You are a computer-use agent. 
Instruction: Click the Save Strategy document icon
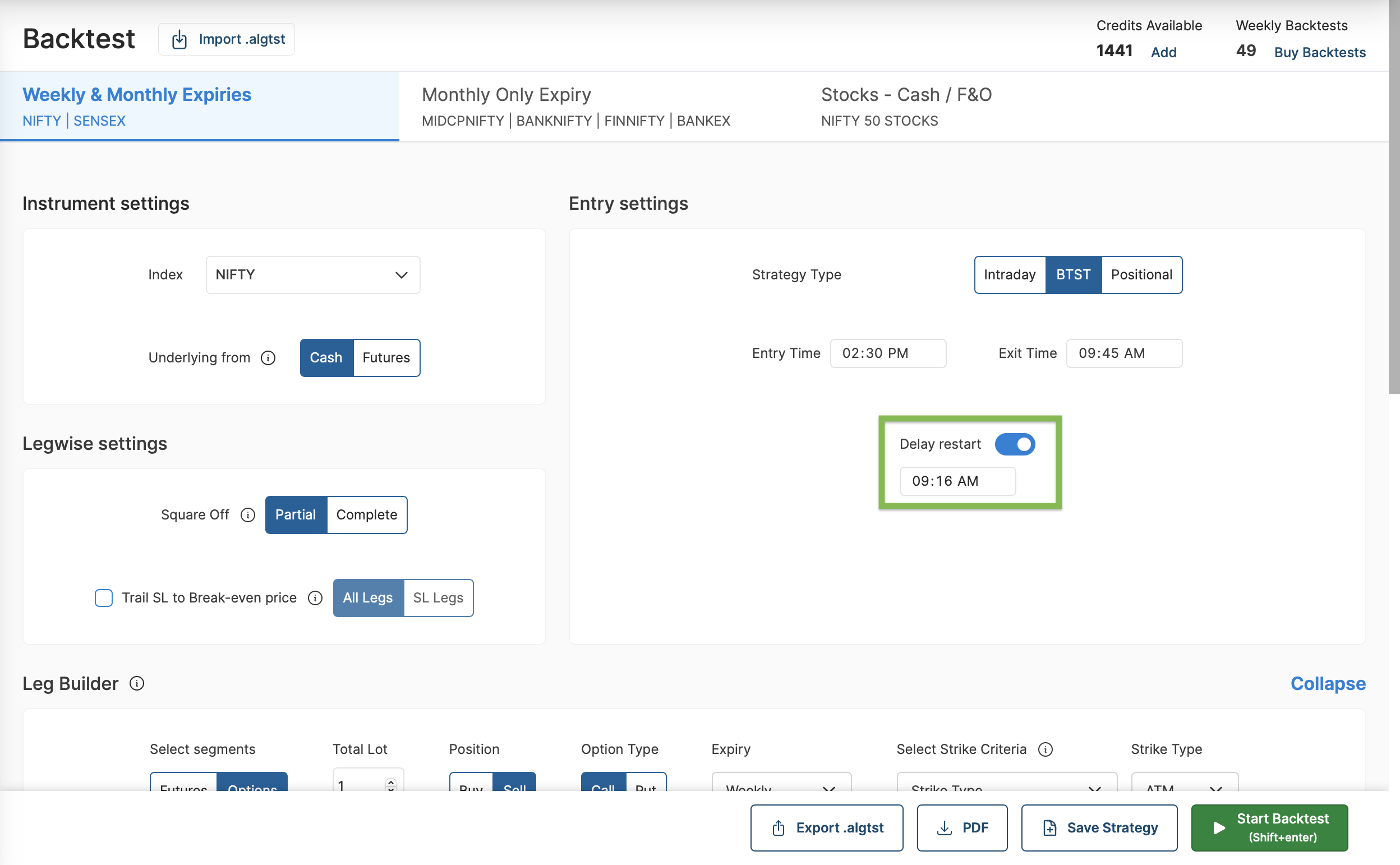coord(1050,828)
